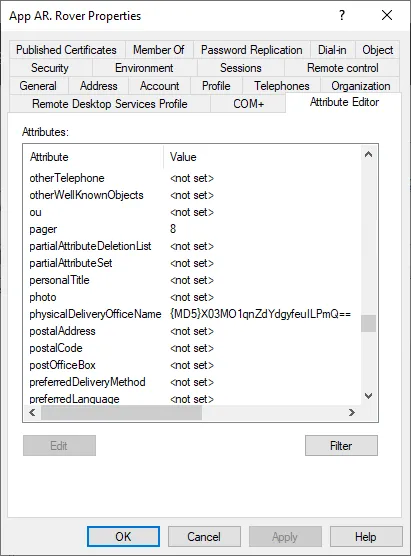Open the COM+ tab
411x556 pixels.
249,104
